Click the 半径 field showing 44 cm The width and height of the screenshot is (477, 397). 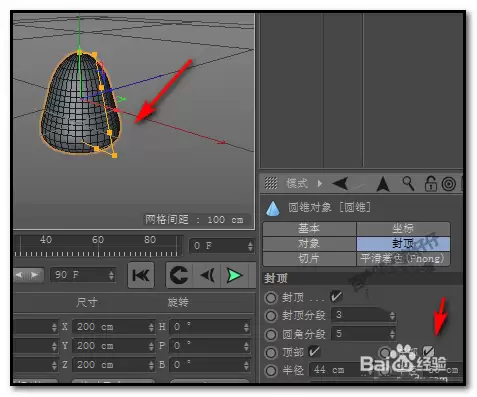pos(340,370)
